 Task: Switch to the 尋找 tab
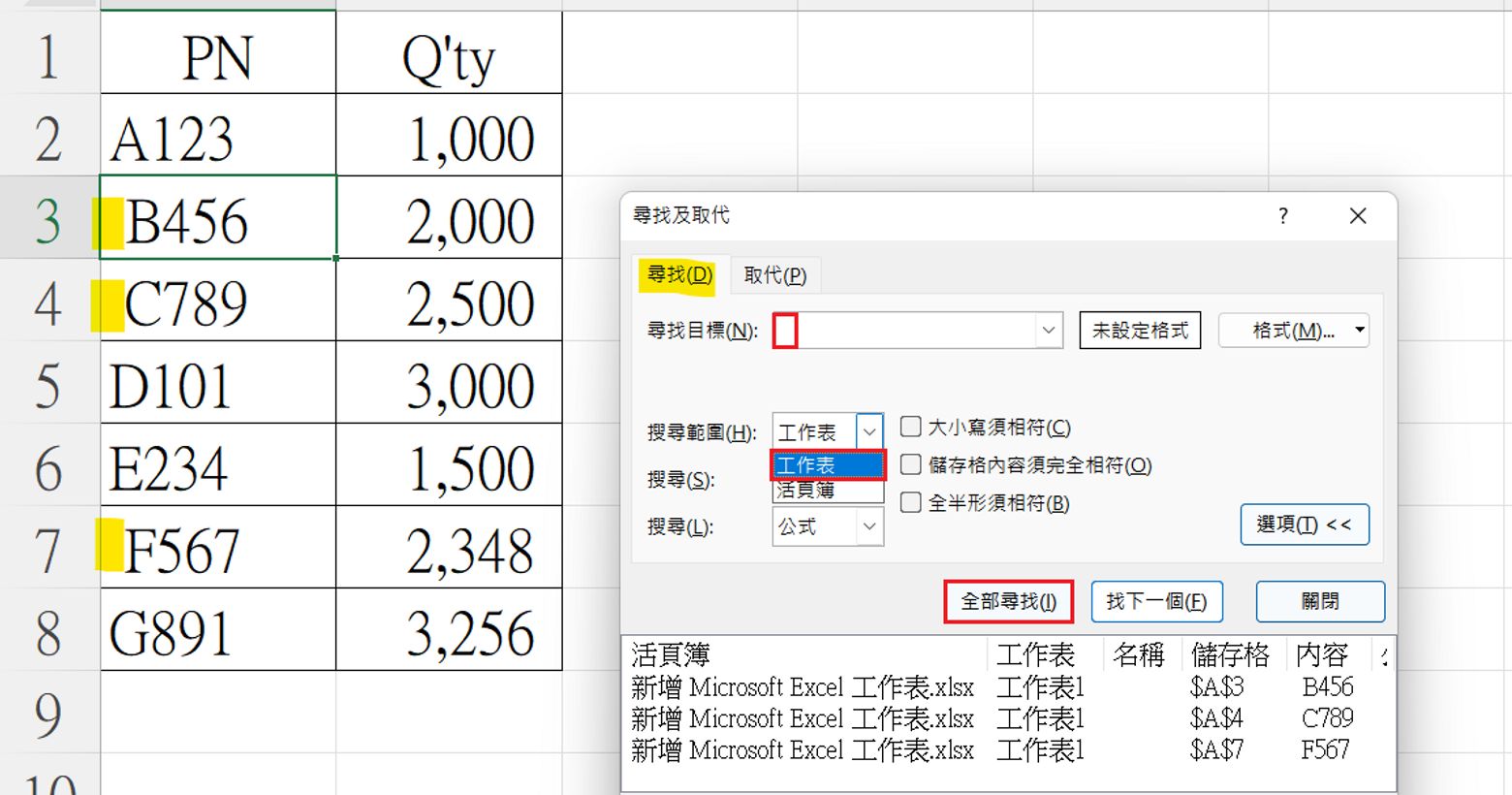(x=679, y=275)
